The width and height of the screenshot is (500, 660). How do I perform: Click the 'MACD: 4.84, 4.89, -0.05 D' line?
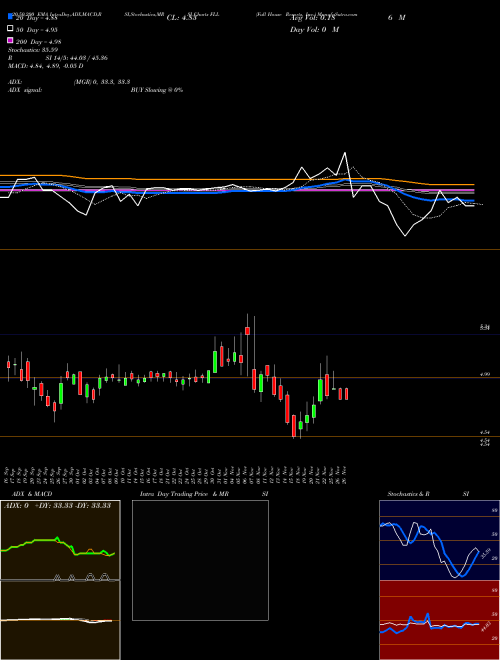[45, 66]
